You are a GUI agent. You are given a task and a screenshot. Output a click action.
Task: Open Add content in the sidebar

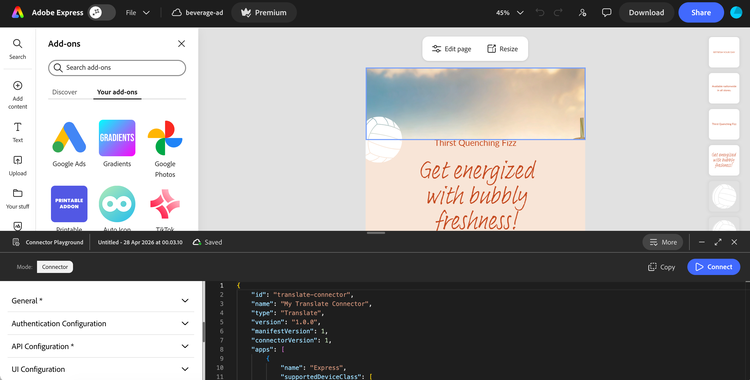point(17,95)
